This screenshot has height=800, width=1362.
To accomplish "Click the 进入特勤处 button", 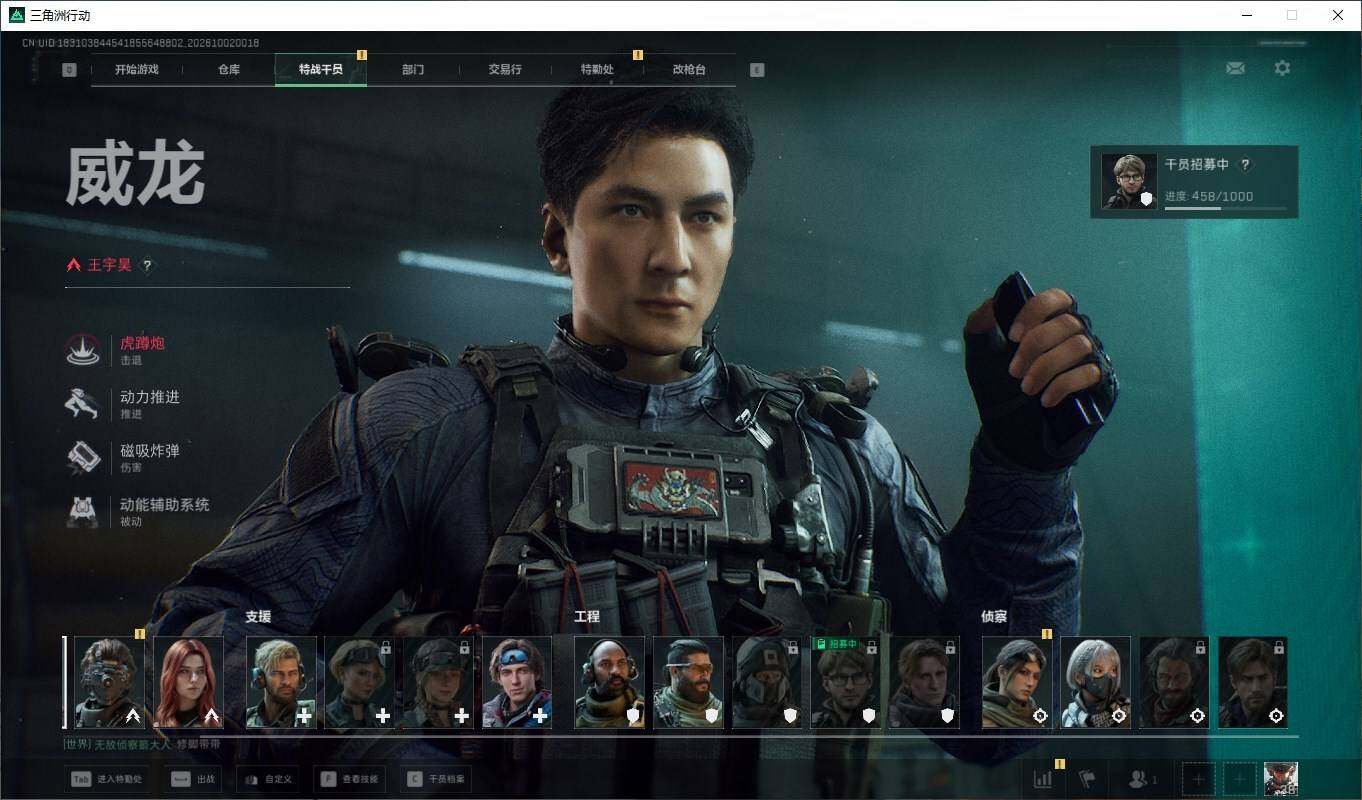I will (x=108, y=779).
